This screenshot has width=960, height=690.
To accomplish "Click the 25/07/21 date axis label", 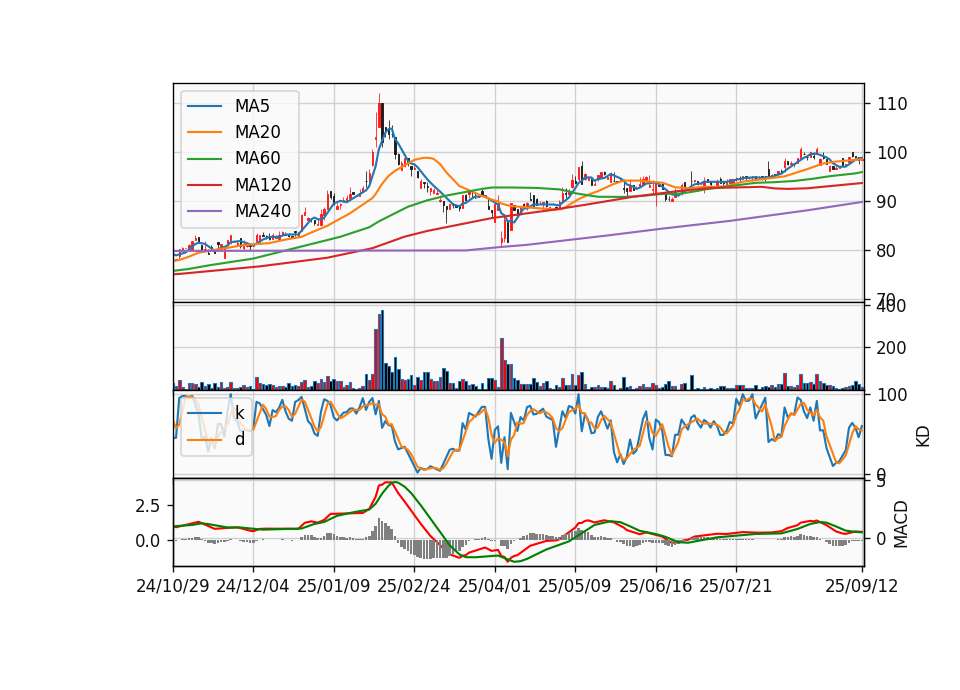I will [736, 586].
